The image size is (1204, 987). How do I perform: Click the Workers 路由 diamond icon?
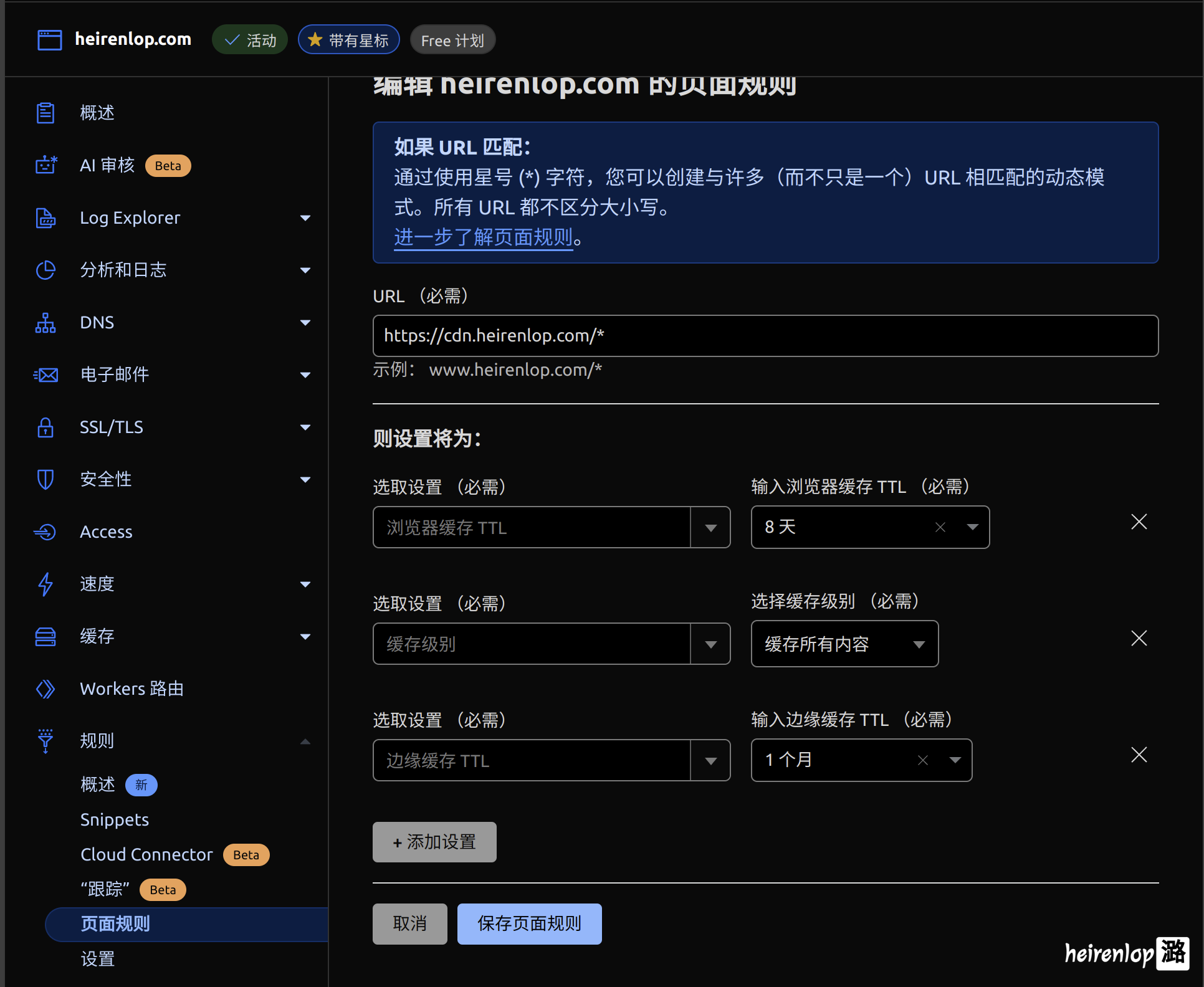tap(45, 689)
